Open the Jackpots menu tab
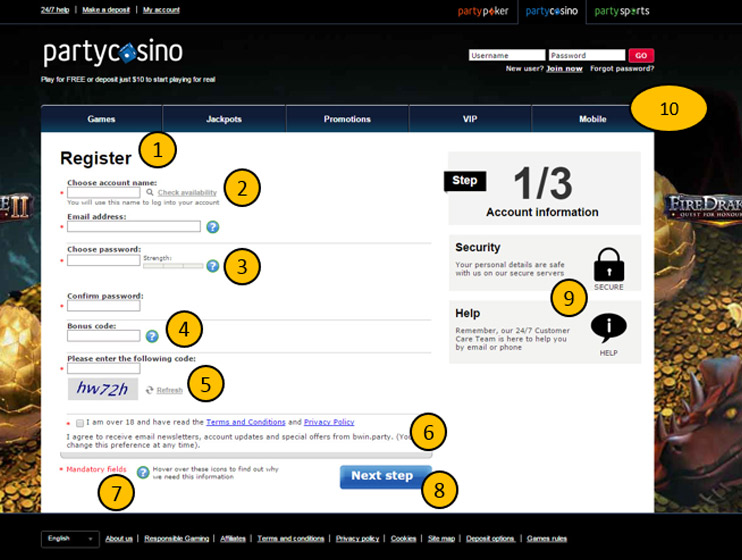 point(224,119)
